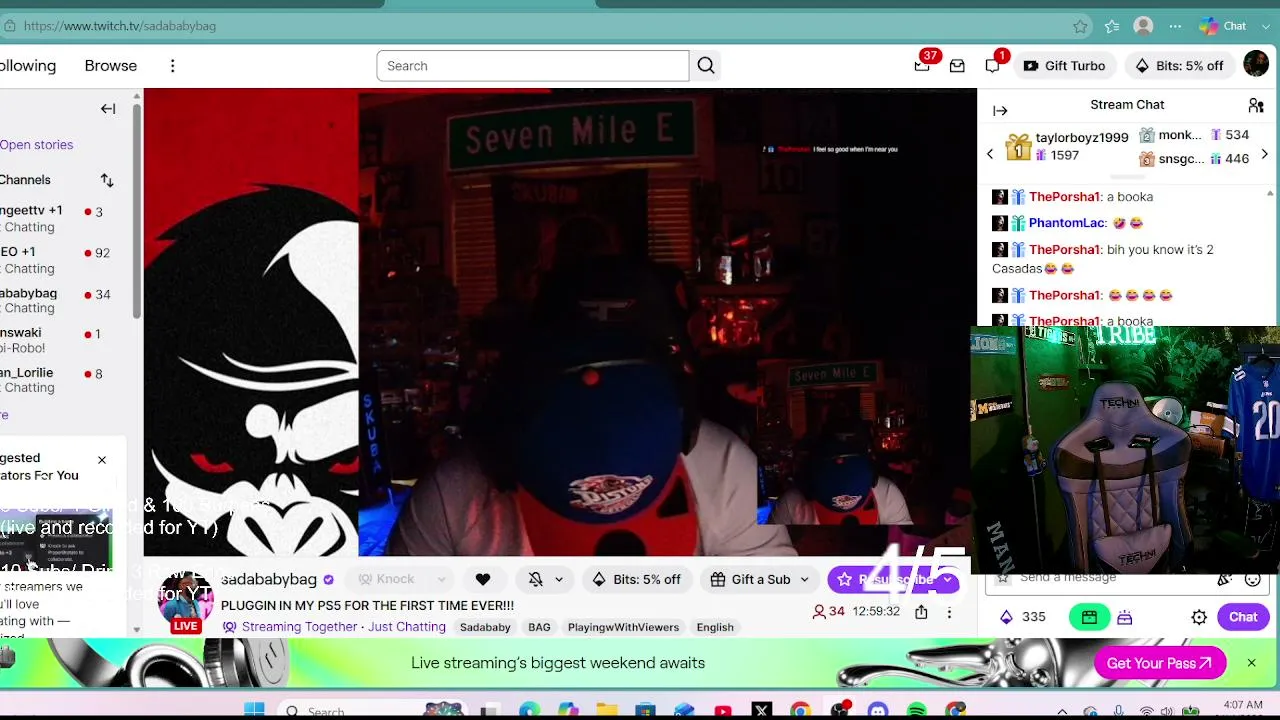The height and width of the screenshot is (720, 1280).
Task: Open ThePorsha1 username in chat
Action: [1065, 197]
